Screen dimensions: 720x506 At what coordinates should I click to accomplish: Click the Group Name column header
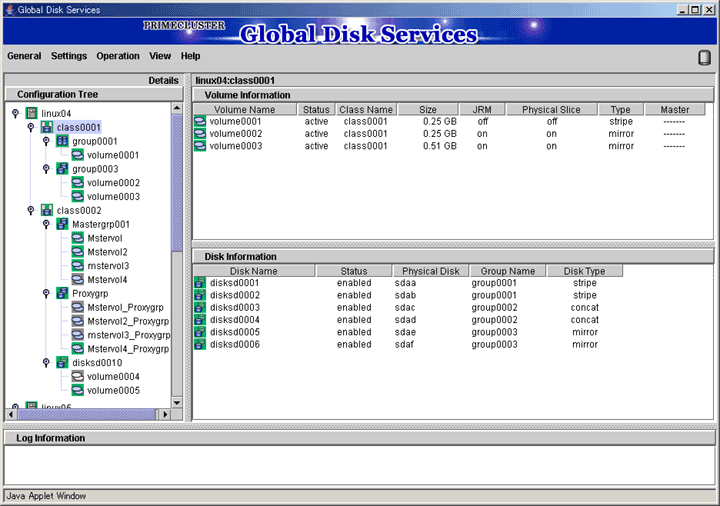507,271
